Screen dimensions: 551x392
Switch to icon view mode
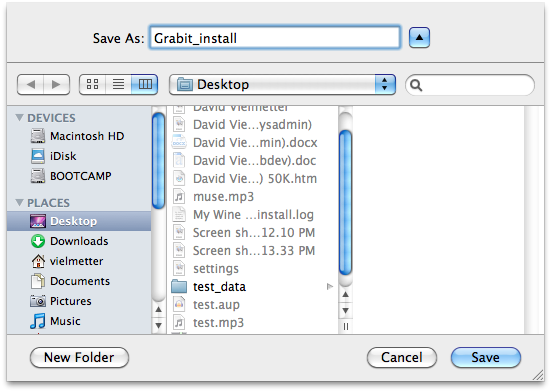92,84
